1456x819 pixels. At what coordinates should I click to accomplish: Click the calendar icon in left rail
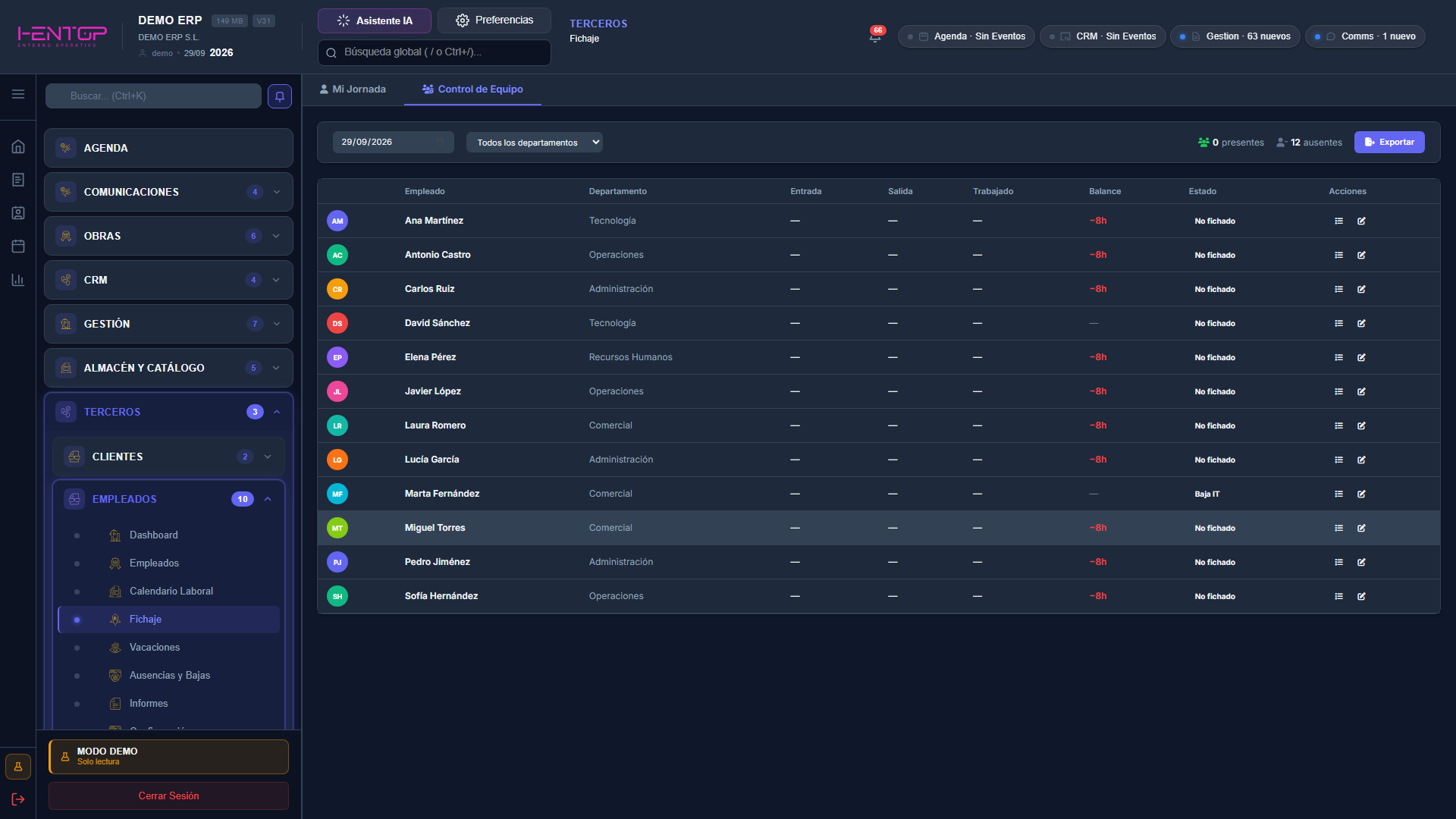click(x=18, y=246)
